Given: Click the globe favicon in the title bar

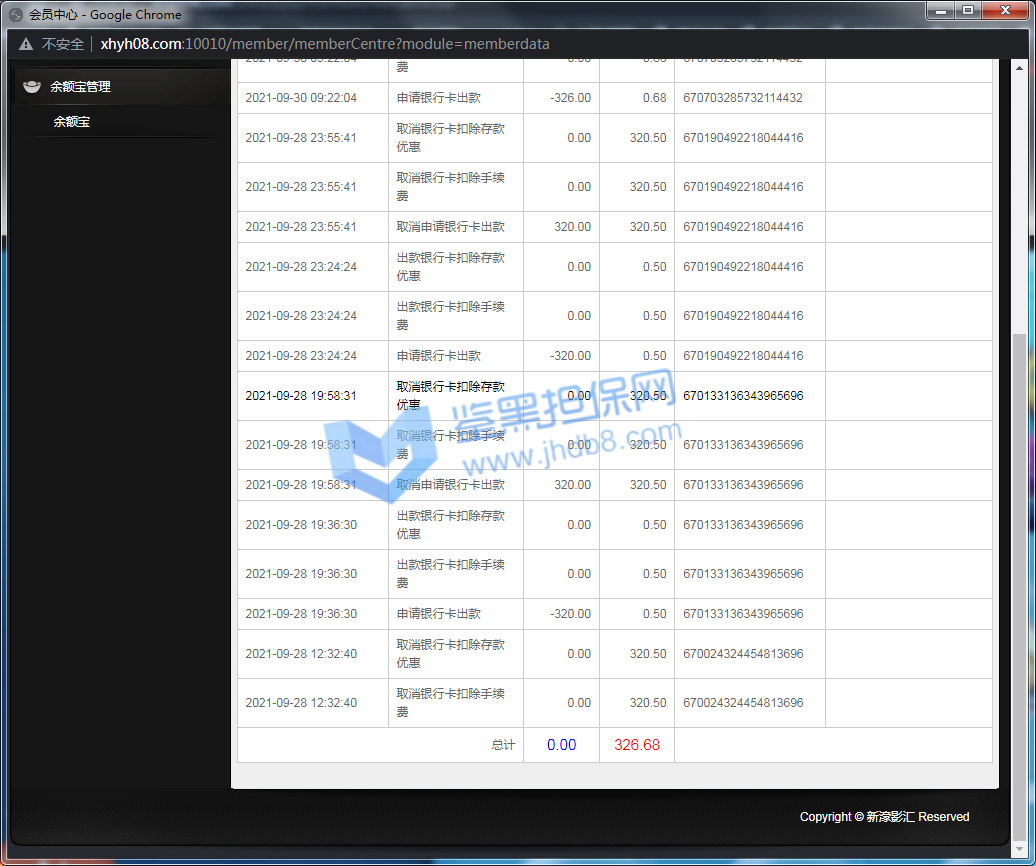Looking at the screenshot, I should pos(16,15).
